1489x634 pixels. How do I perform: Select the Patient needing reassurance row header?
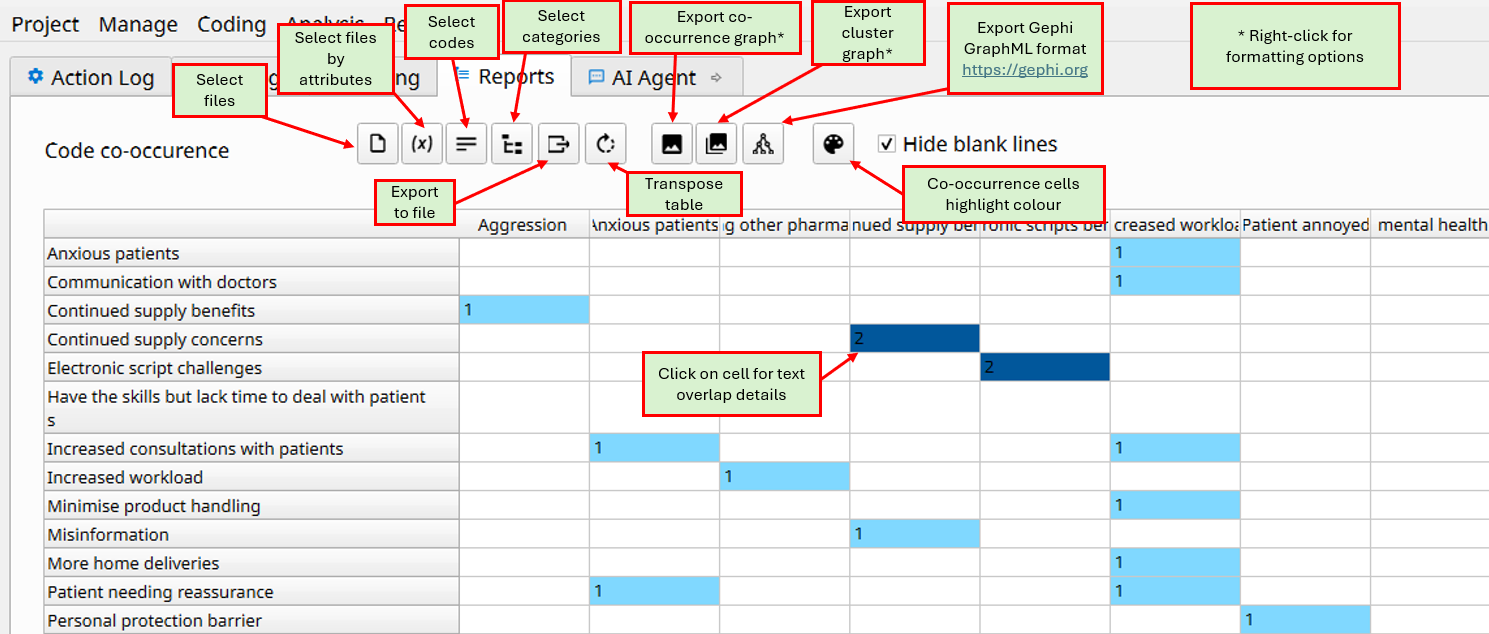(x=251, y=591)
